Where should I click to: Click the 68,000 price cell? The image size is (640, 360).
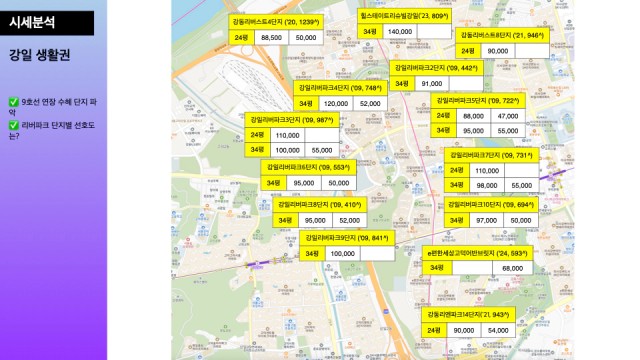(x=513, y=268)
